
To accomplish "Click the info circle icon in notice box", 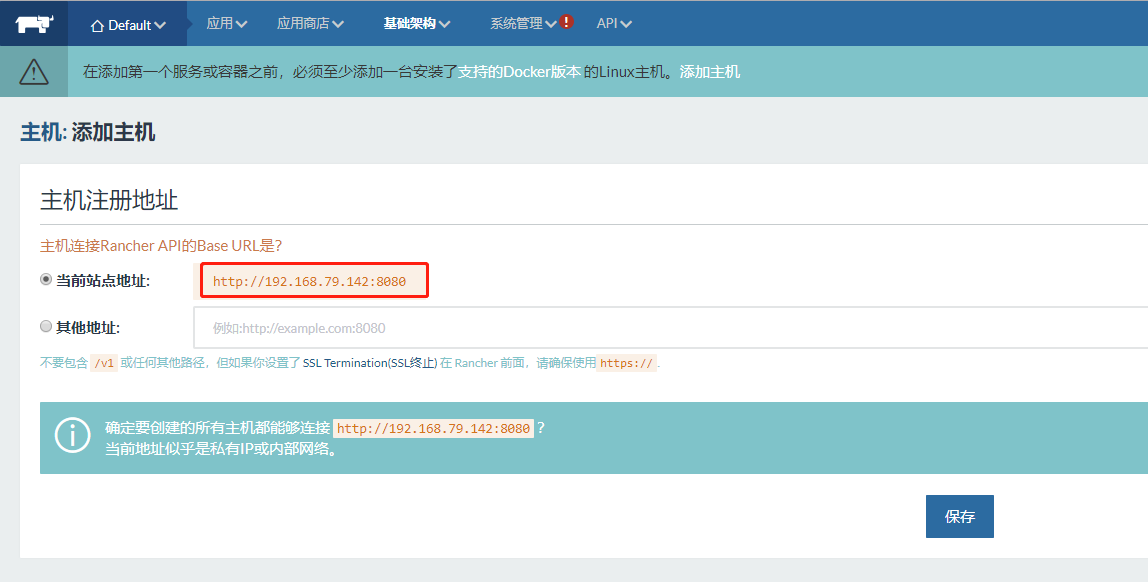I will click(x=72, y=437).
